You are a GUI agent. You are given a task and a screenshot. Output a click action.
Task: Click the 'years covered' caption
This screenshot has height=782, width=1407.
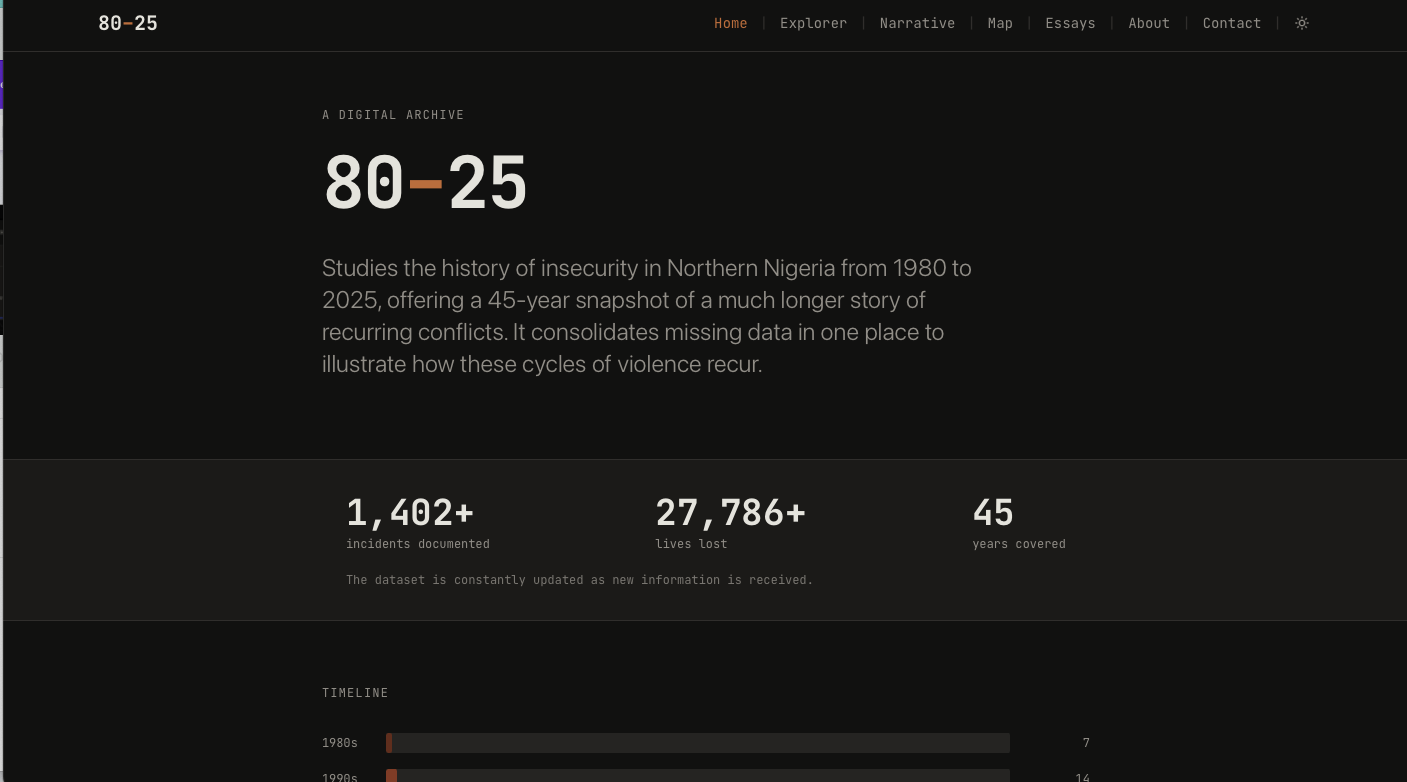(1019, 544)
